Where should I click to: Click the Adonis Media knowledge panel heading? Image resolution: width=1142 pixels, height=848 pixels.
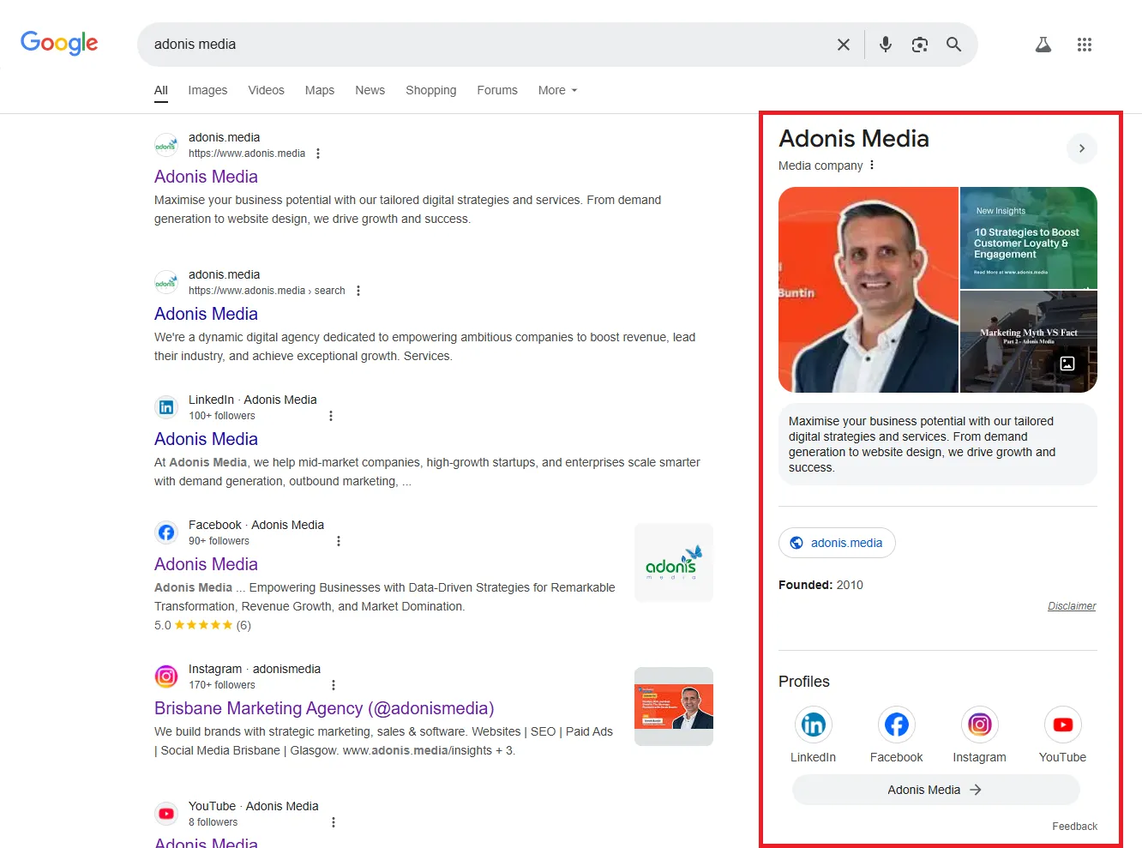coord(854,138)
